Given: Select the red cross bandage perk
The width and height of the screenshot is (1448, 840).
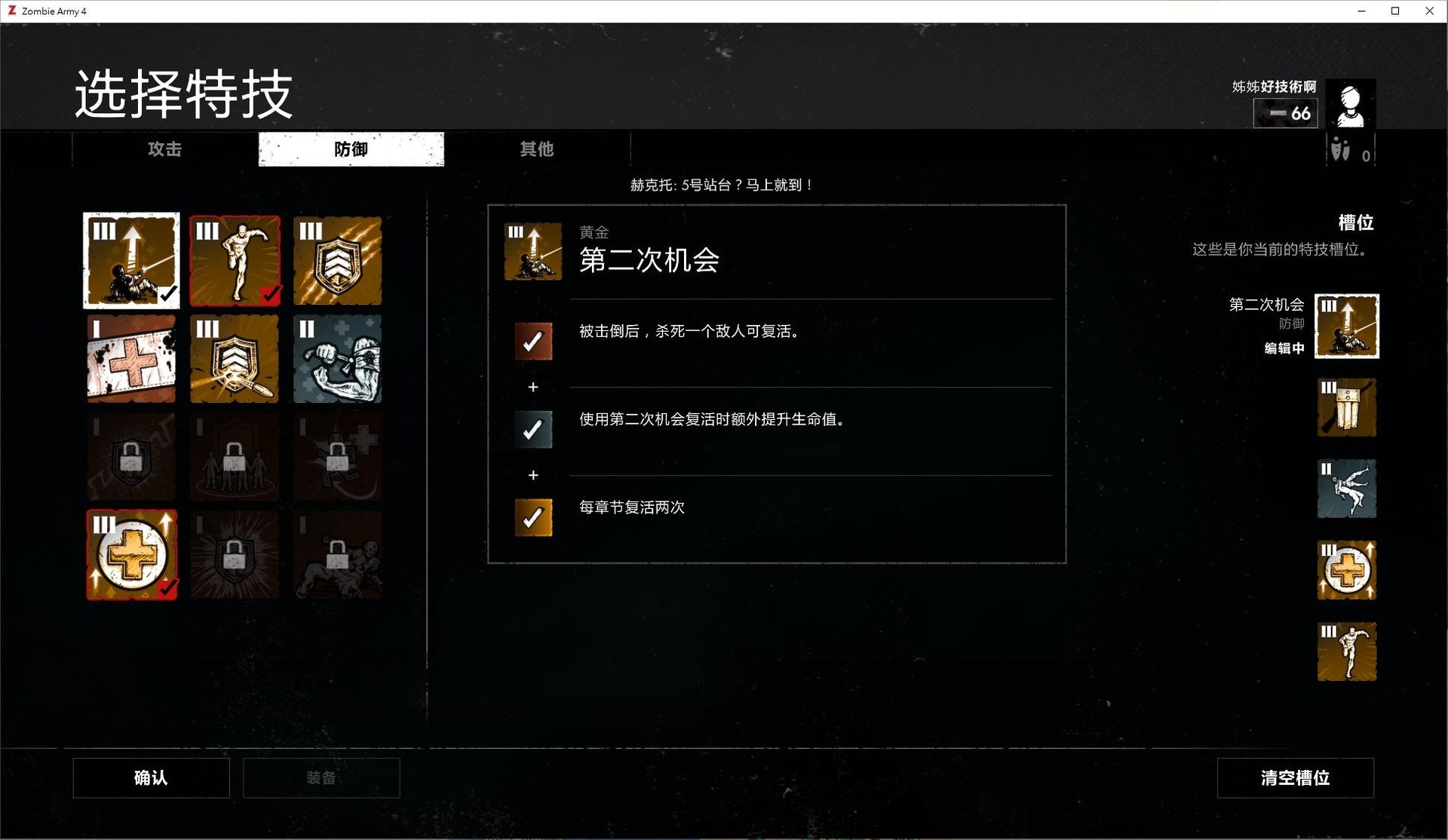Looking at the screenshot, I should tap(131, 358).
